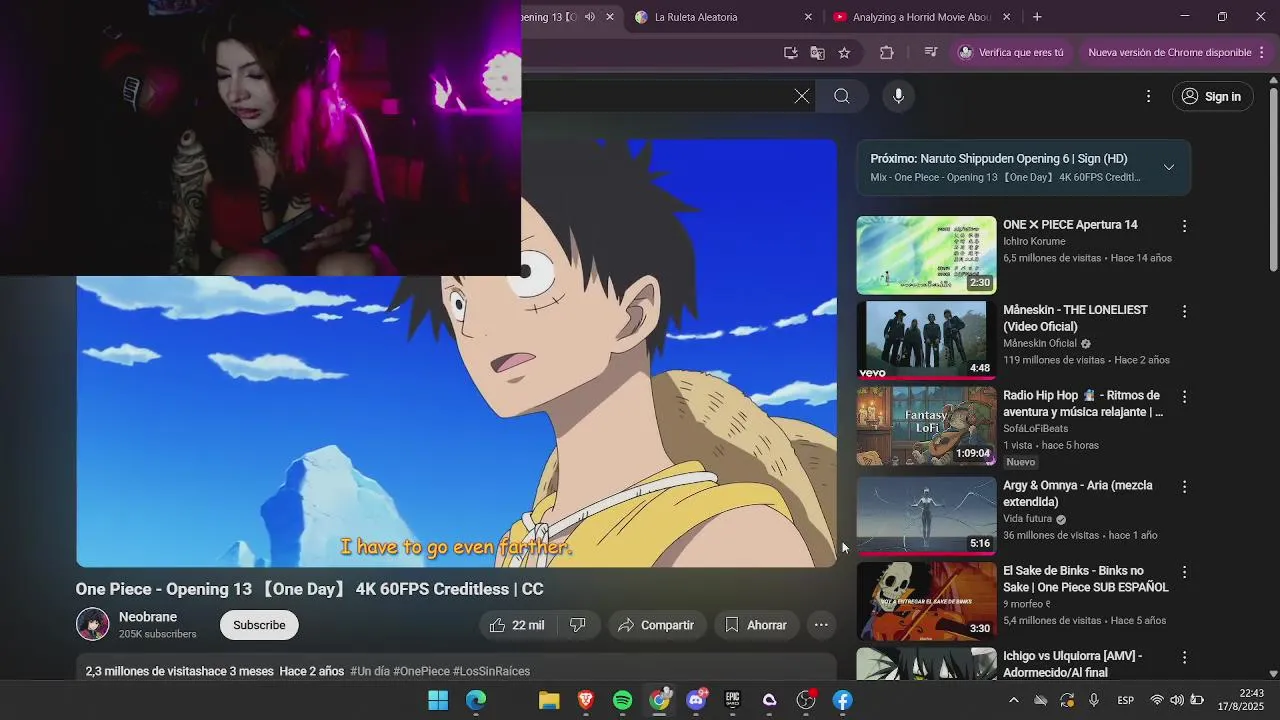Mute the tab via speaker icon on tab

point(589,17)
